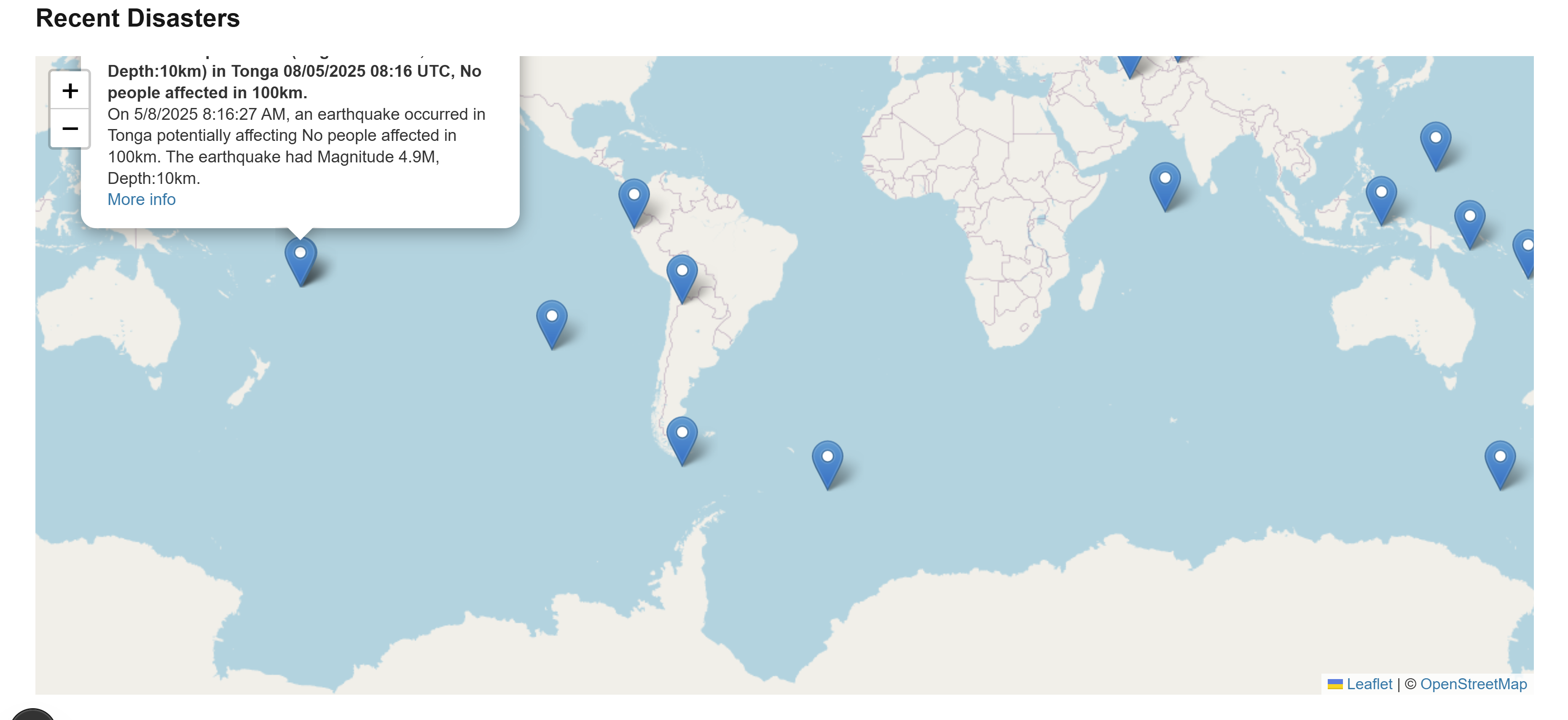This screenshot has height=720, width=1568.
Task: Click the map zoom out minus button
Action: tap(70, 129)
